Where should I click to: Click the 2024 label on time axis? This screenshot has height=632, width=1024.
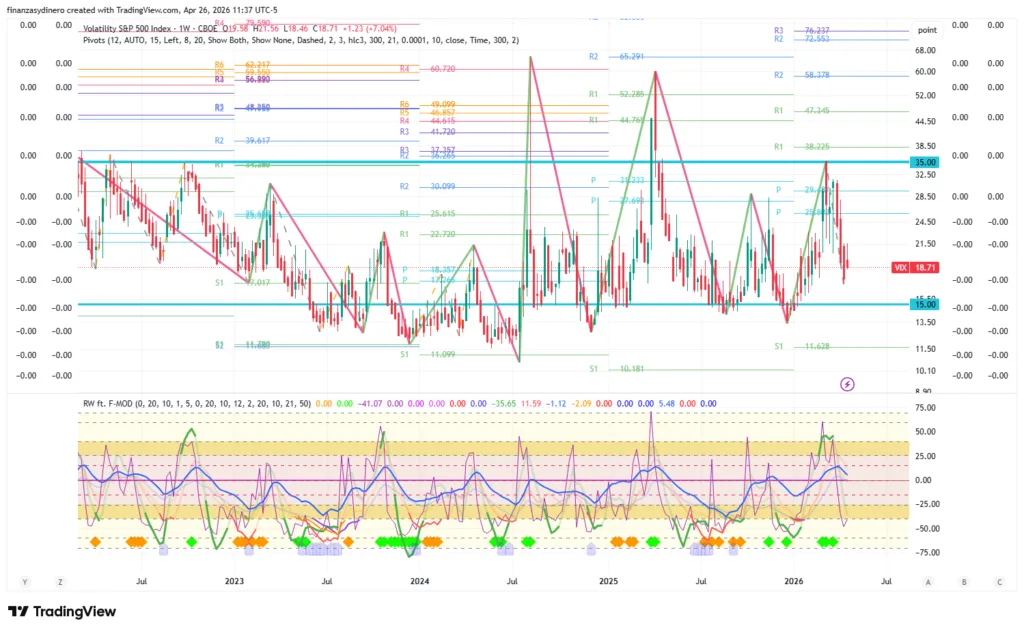(420, 580)
